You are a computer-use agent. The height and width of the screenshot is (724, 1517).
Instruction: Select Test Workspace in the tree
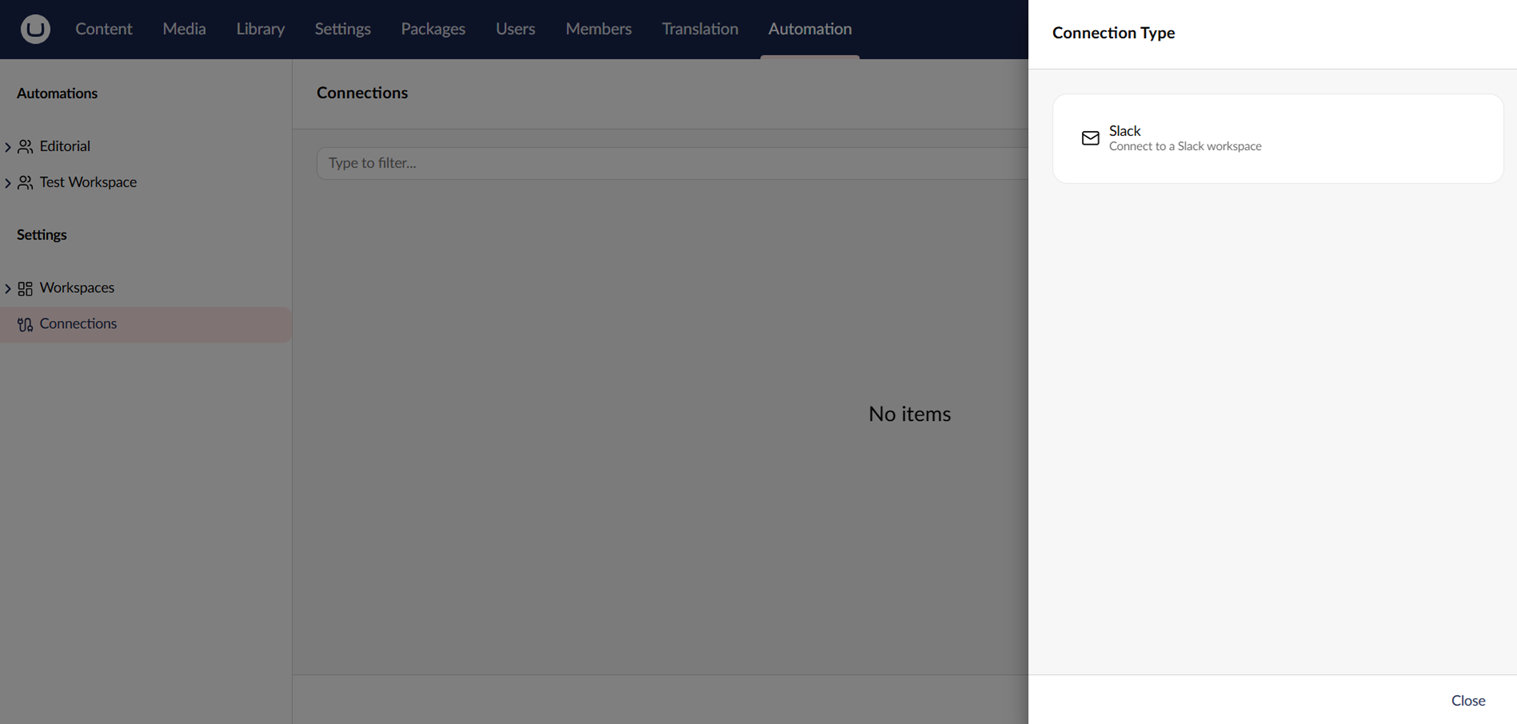click(x=88, y=182)
